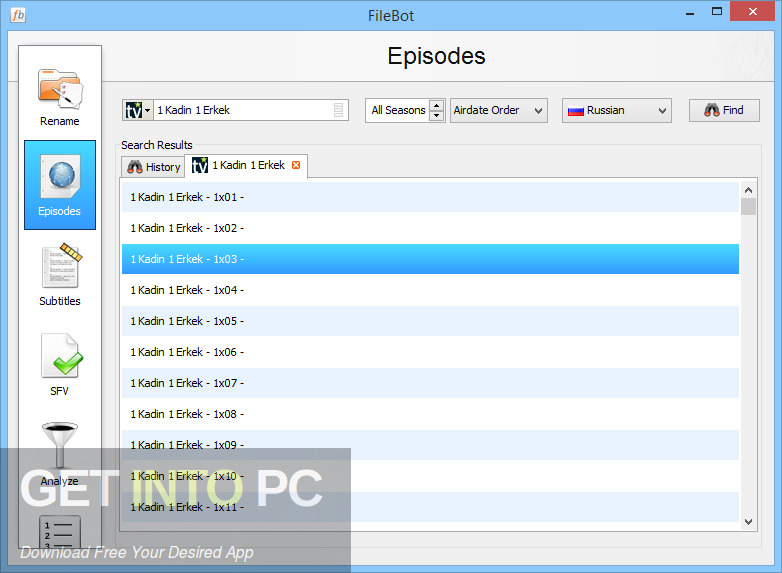Screen dimensions: 782x573
Task: Increase the season spinner value
Action: 436,105
